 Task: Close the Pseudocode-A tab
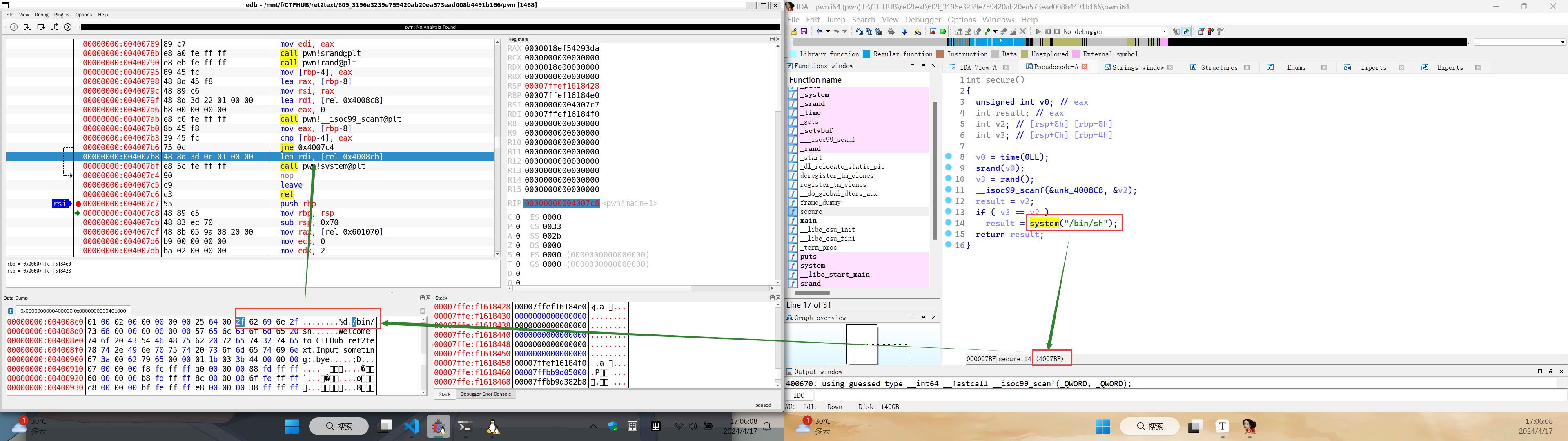(x=1084, y=67)
